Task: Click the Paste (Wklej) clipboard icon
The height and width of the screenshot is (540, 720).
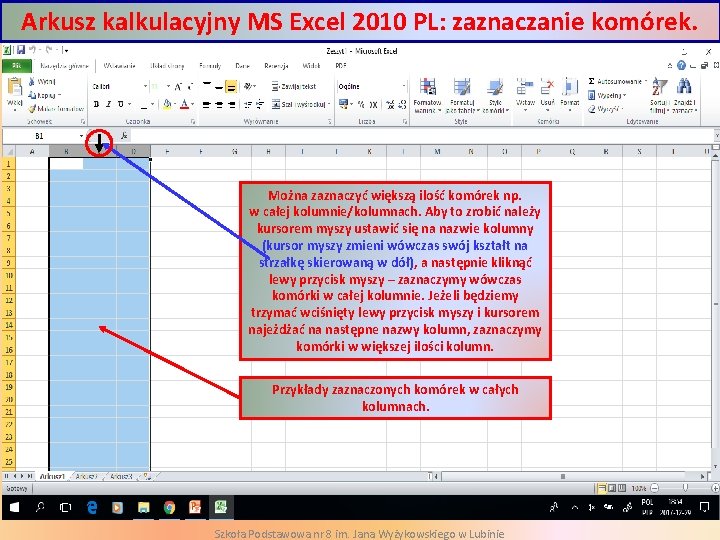Action: coord(15,87)
